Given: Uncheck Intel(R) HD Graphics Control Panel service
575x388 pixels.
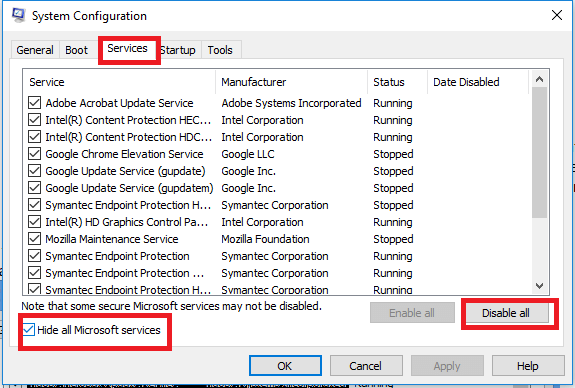Looking at the screenshot, I should click(x=34, y=222).
